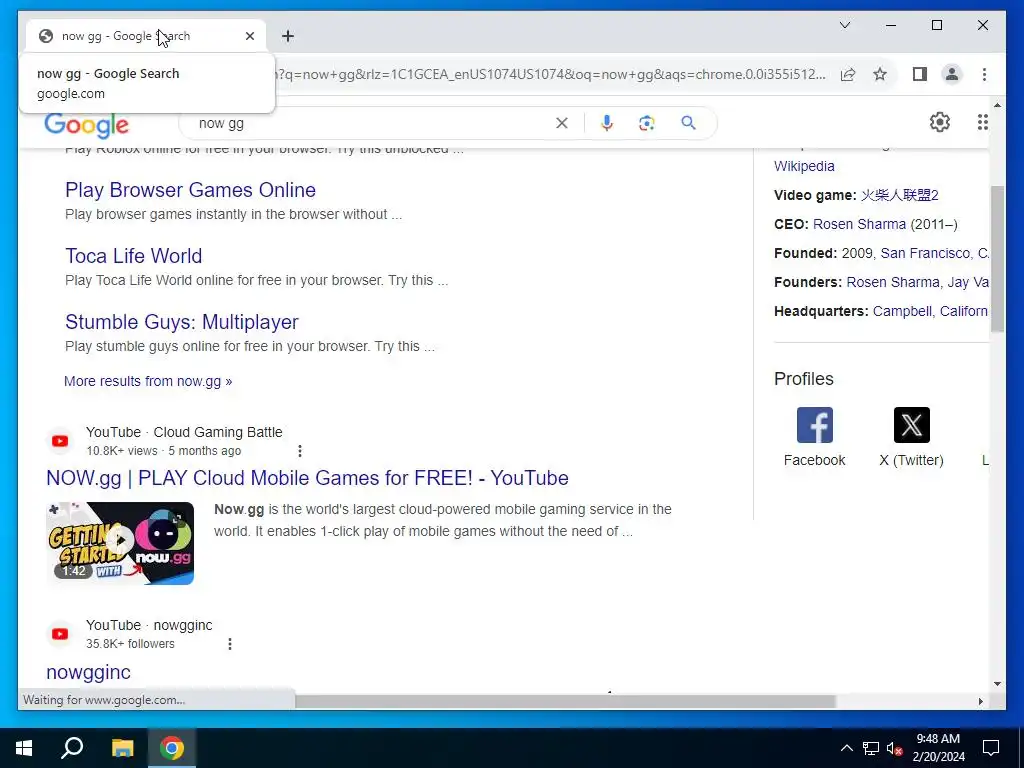
Task: Open the NOW.gg PLAY Cloud Mobile Games video link
Action: pyautogui.click(x=307, y=478)
